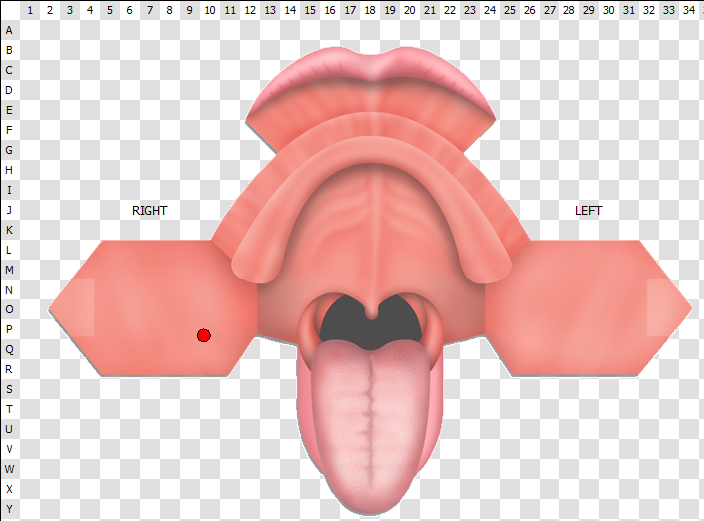The height and width of the screenshot is (521, 704).
Task: Select the RIGHT label text
Action: click(x=150, y=211)
